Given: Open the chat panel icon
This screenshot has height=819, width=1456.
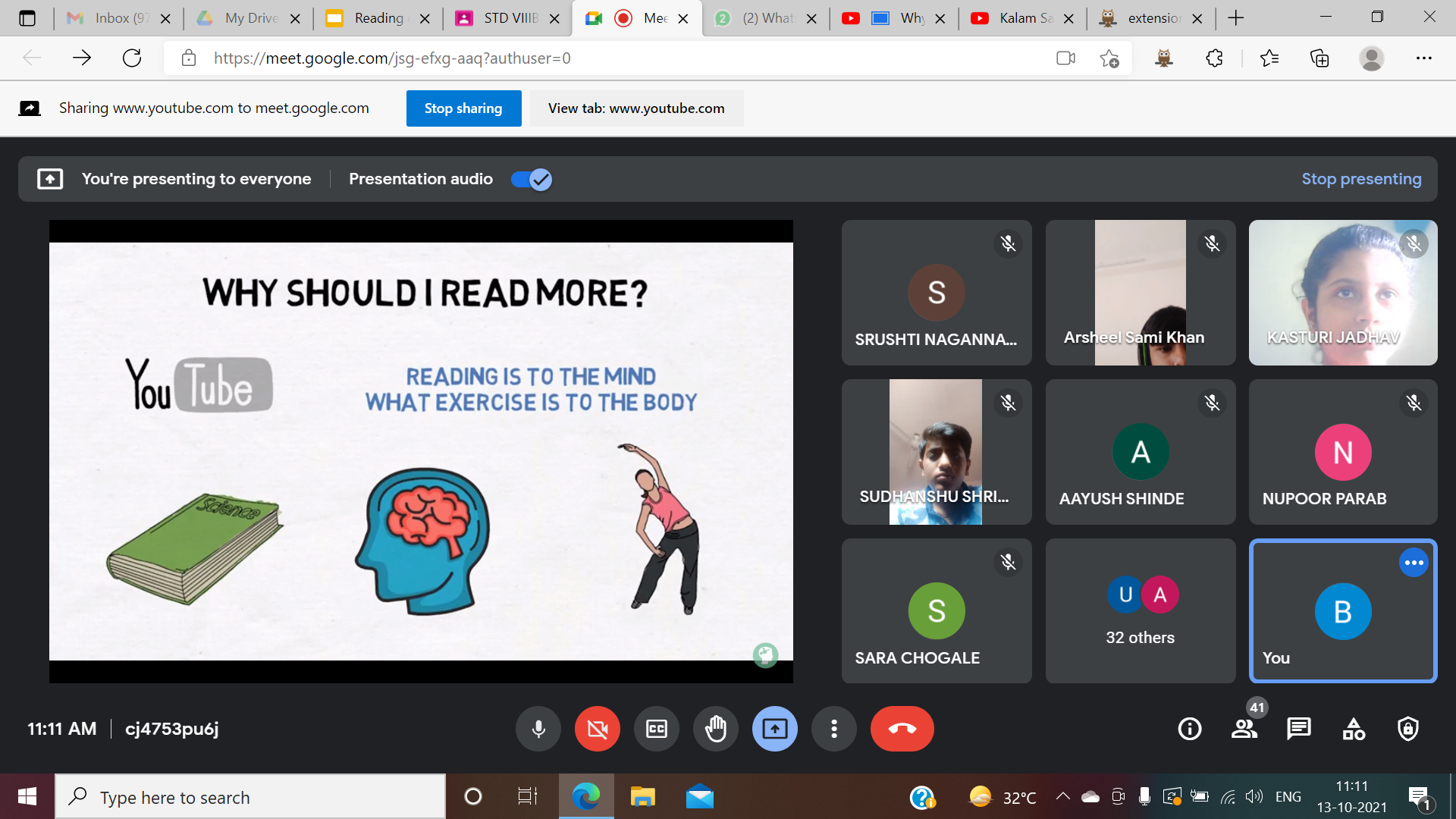Looking at the screenshot, I should click(1298, 729).
